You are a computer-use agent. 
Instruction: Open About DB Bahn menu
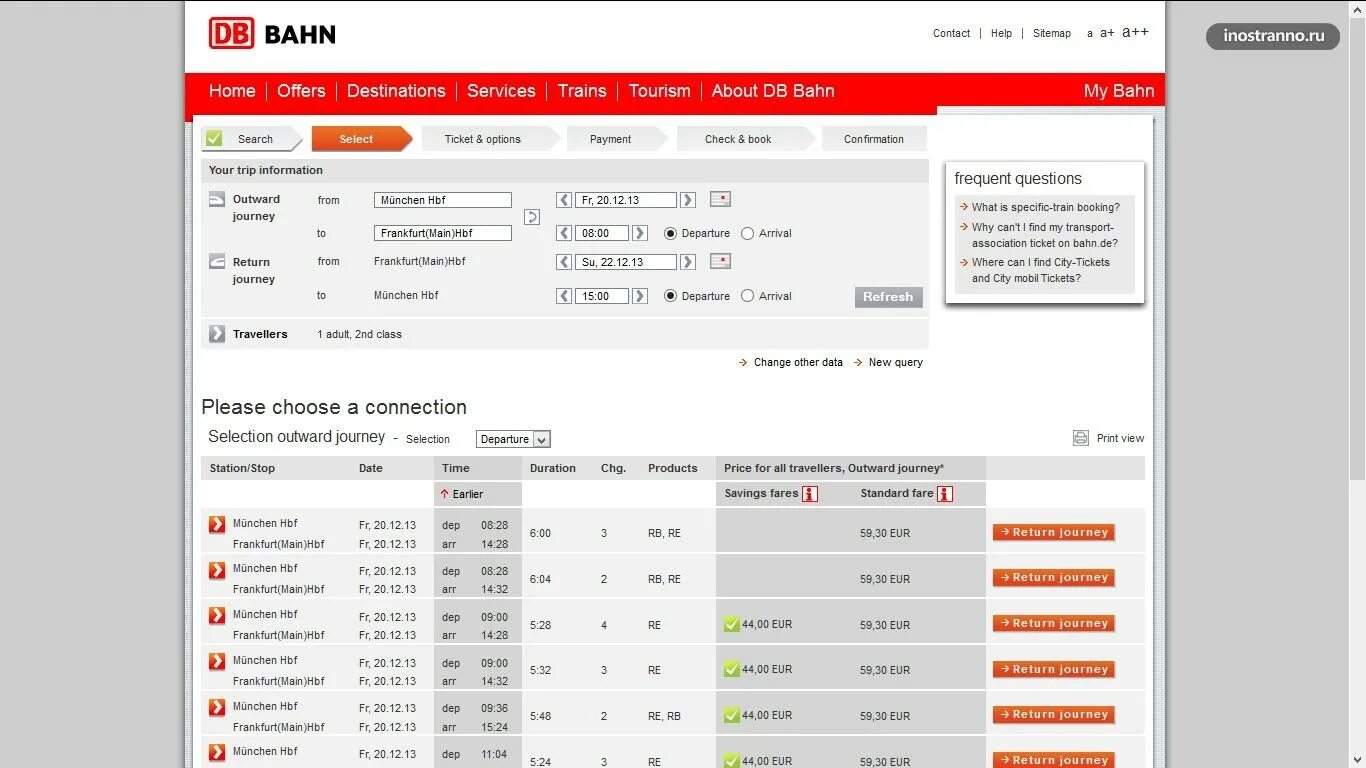pyautogui.click(x=773, y=91)
